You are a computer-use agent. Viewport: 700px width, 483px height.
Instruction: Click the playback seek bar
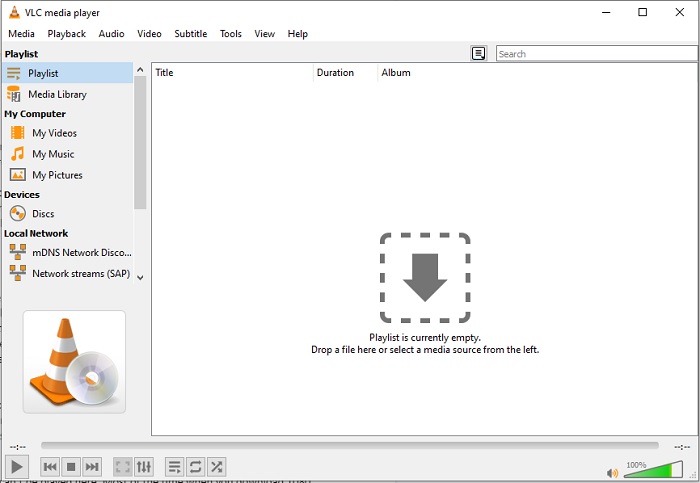point(350,446)
